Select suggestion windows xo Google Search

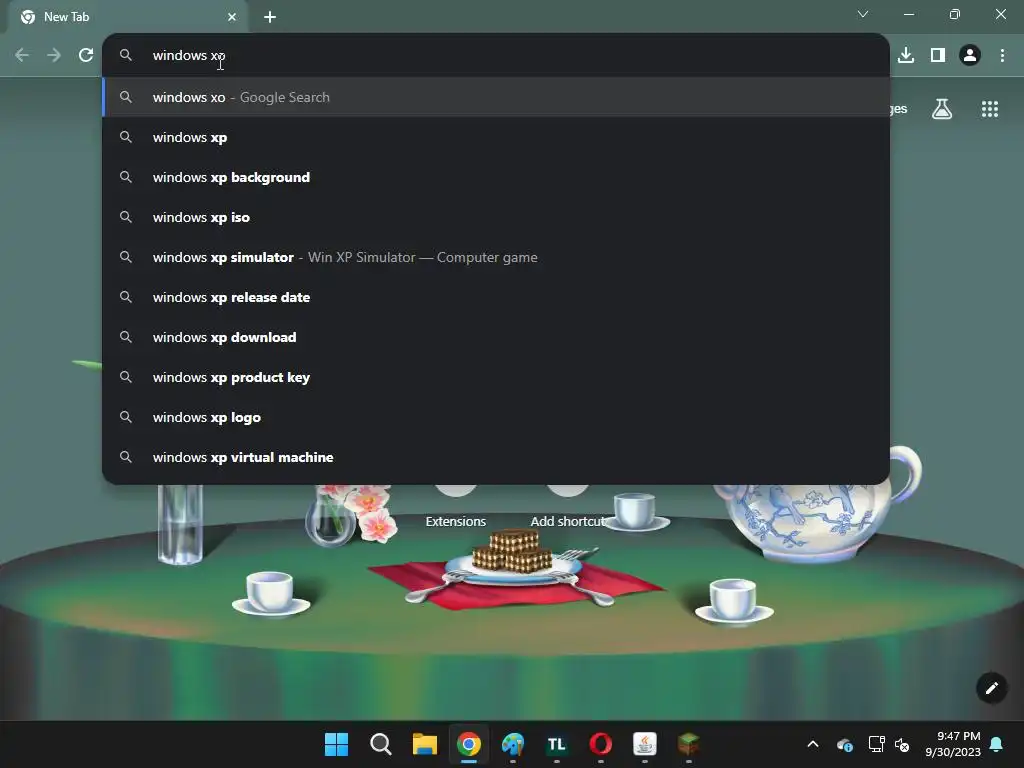(x=496, y=97)
